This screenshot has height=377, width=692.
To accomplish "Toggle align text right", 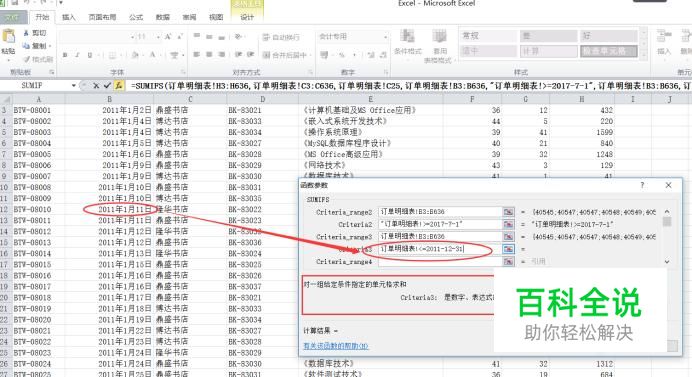I will [222, 55].
